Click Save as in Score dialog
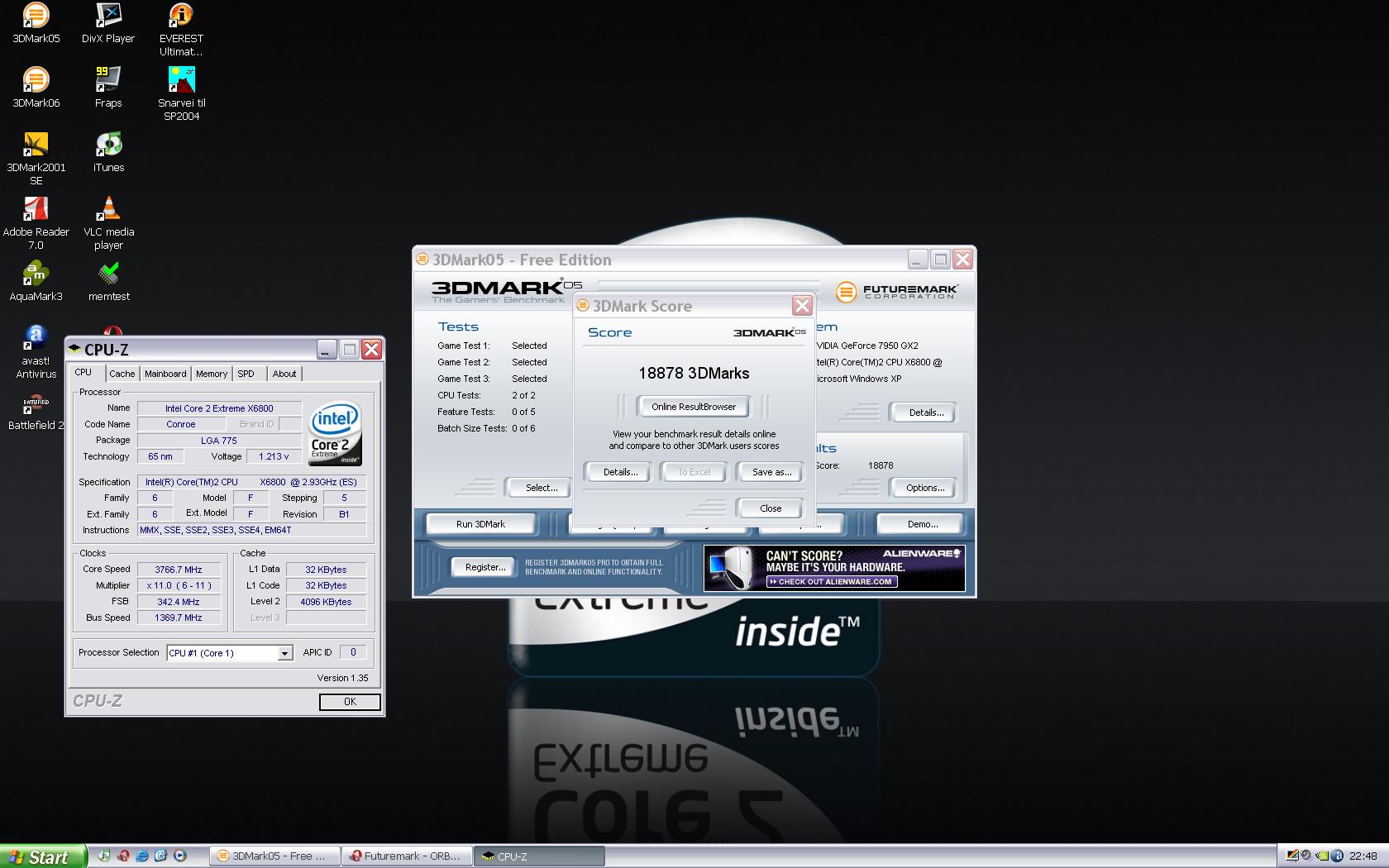Image resolution: width=1389 pixels, height=868 pixels. [x=771, y=472]
